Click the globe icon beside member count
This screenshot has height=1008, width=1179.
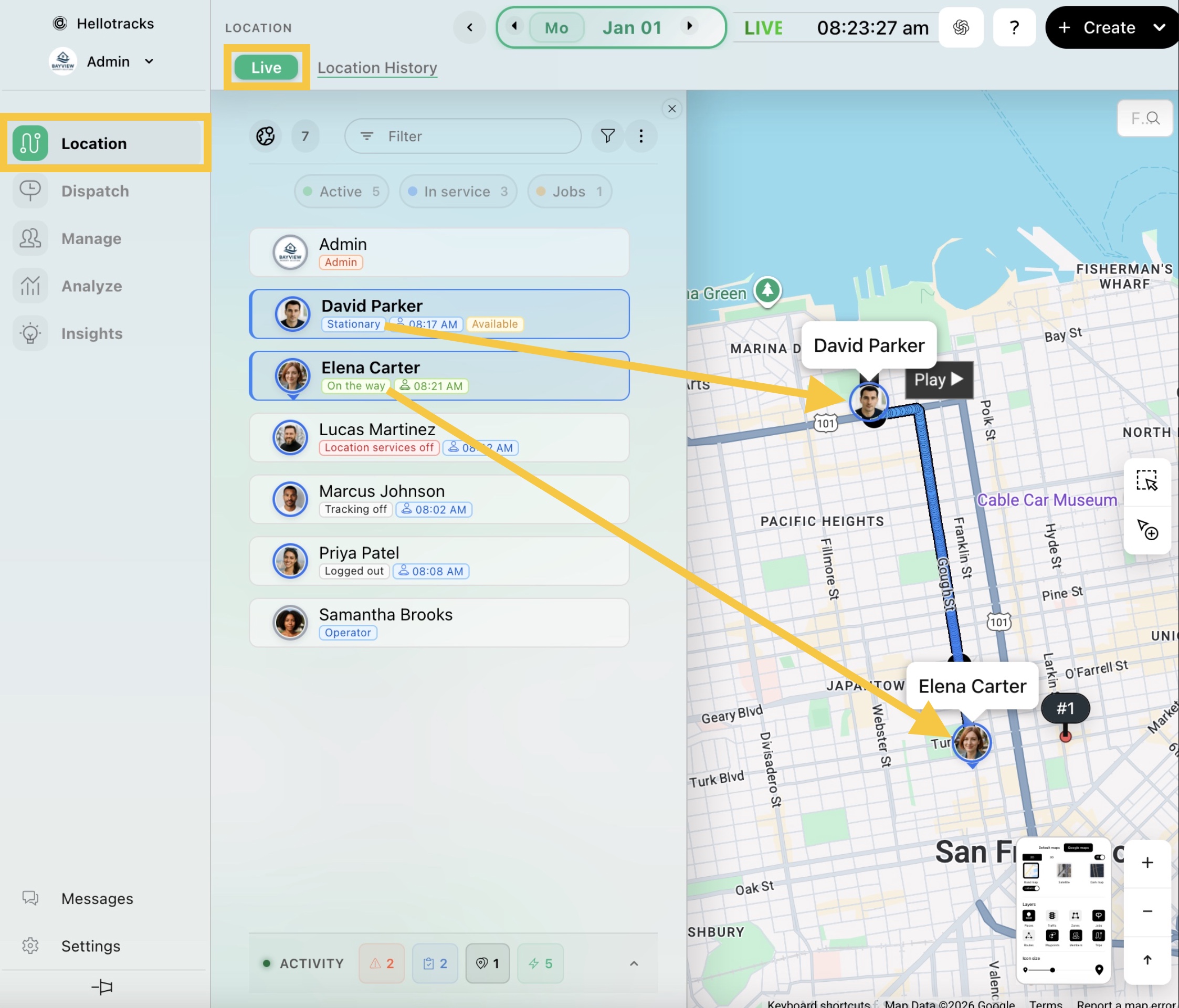click(265, 136)
